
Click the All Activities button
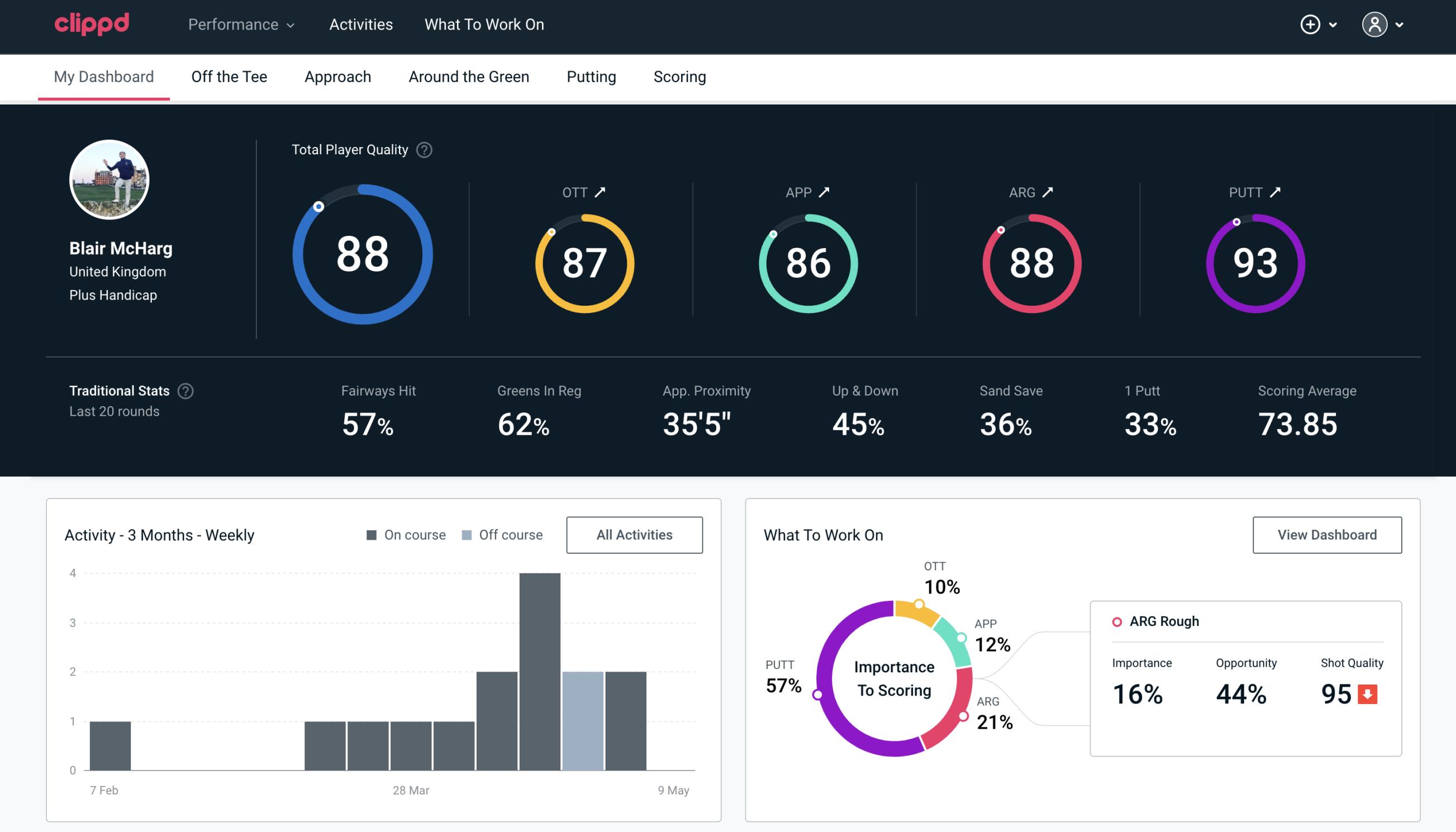[634, 534]
